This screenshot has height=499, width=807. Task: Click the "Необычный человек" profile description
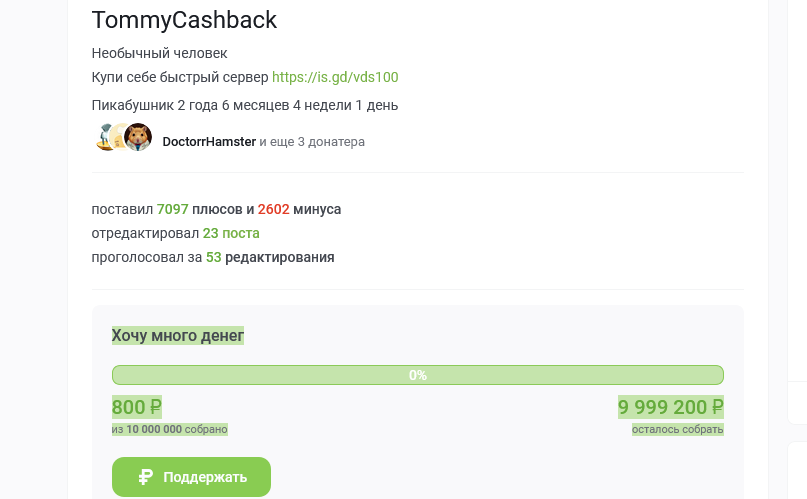coord(159,53)
